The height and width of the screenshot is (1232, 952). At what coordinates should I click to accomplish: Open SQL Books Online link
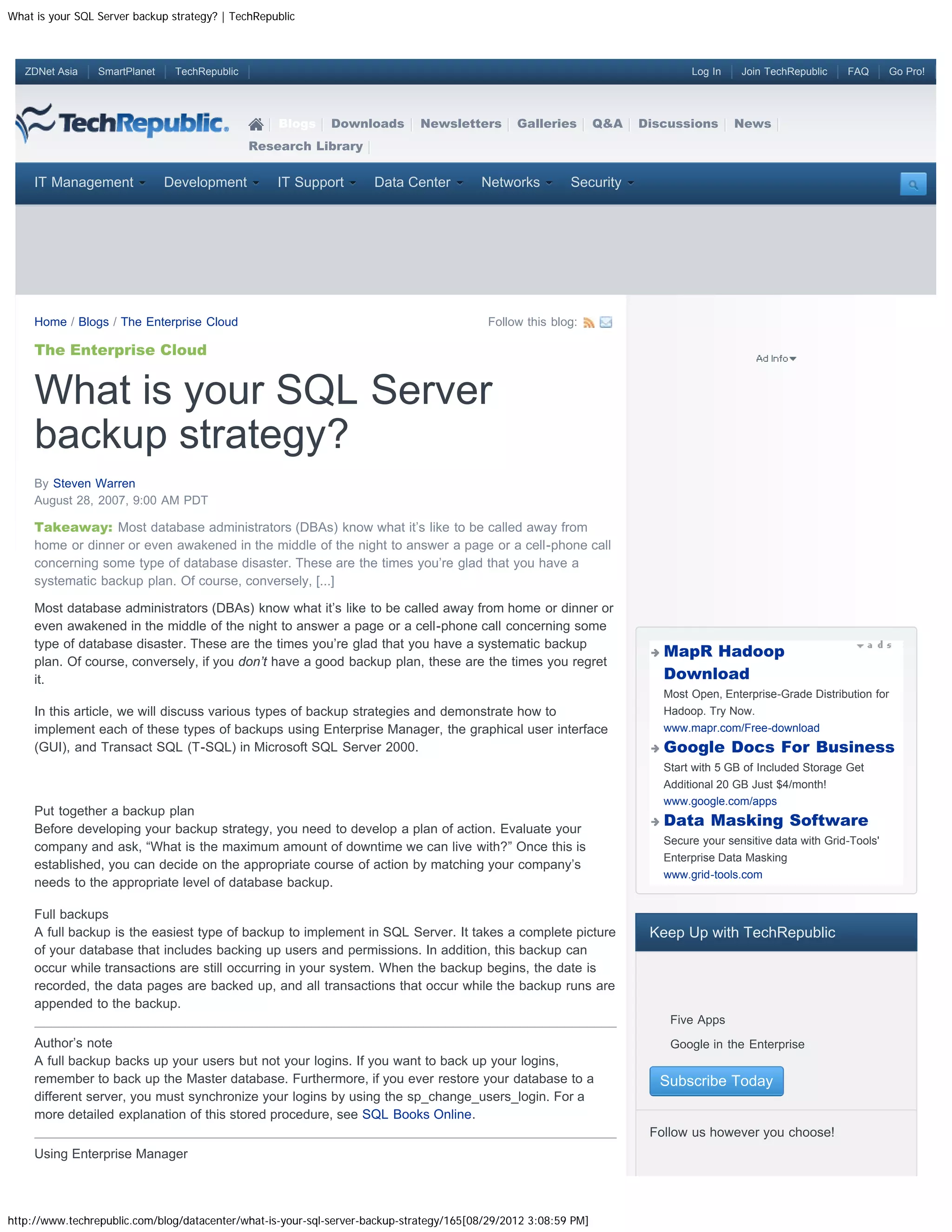click(417, 1114)
